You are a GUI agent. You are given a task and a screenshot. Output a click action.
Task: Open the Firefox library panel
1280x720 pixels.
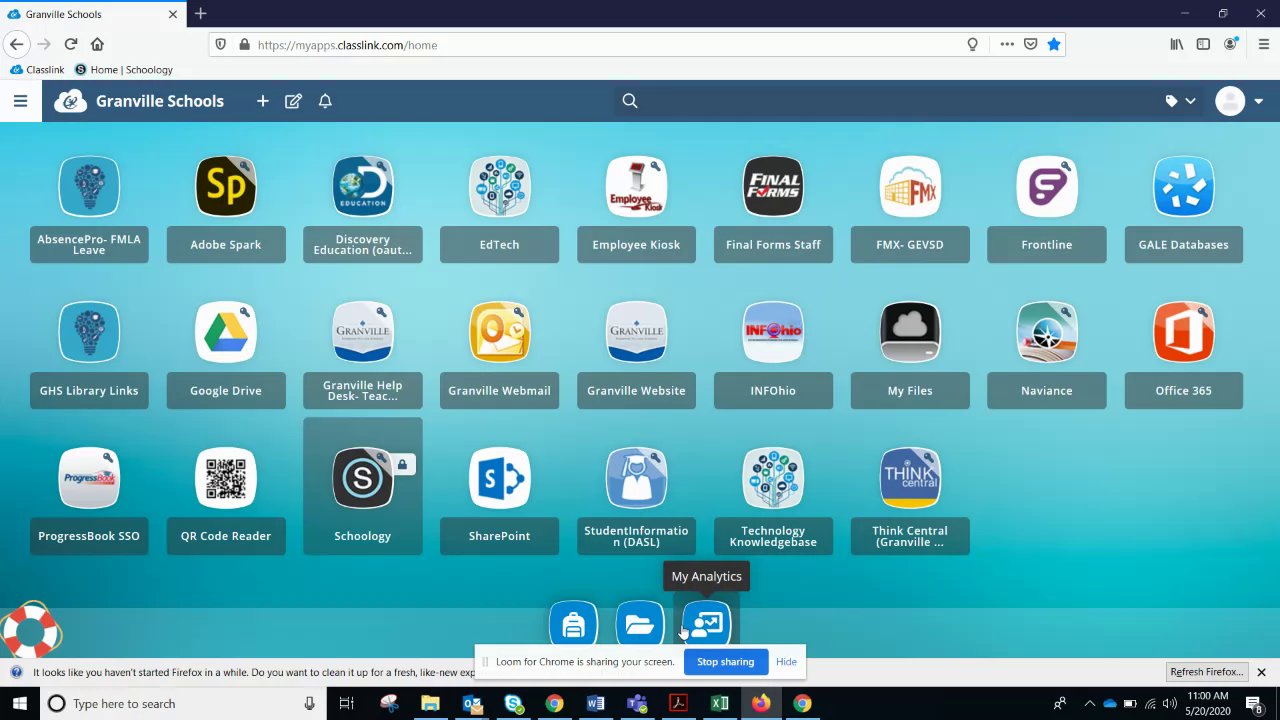pos(1177,44)
